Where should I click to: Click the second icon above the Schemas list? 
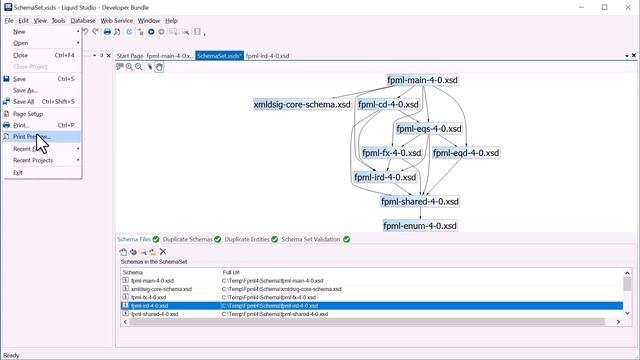coord(133,252)
